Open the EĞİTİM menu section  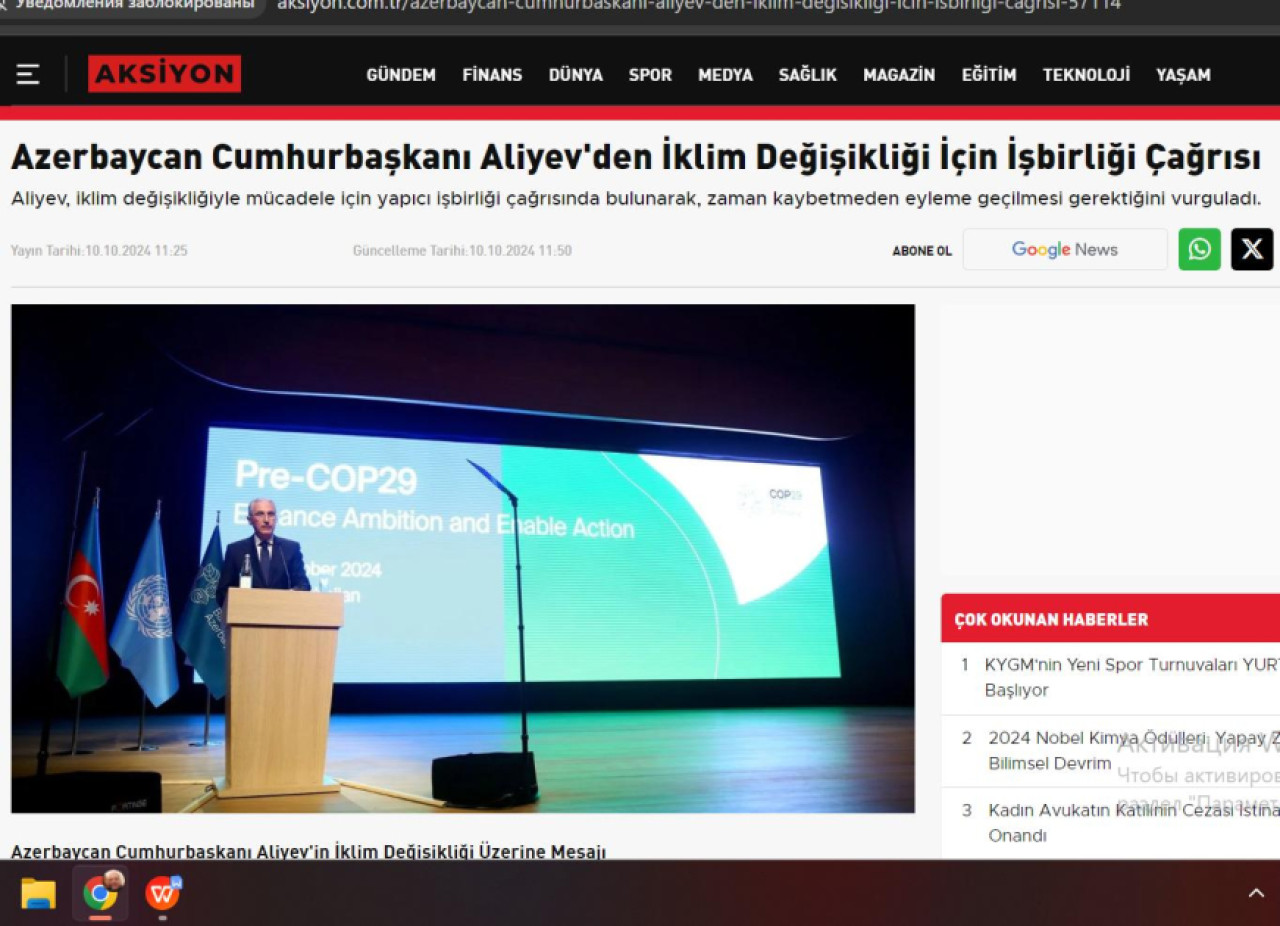[989, 75]
